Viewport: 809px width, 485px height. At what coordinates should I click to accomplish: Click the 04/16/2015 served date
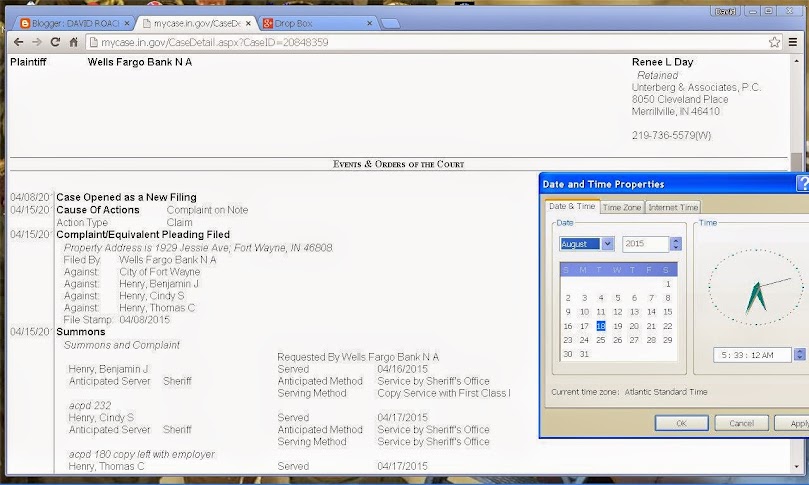coord(402,369)
